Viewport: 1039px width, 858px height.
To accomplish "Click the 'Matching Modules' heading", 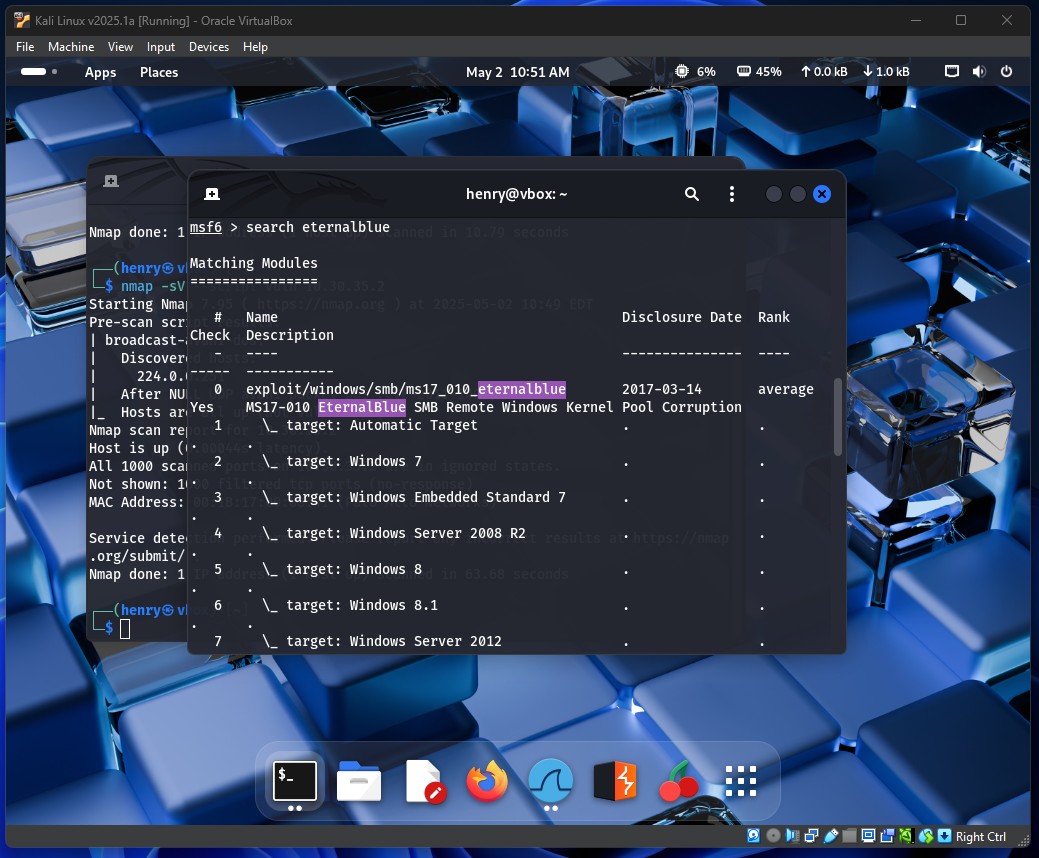I will [254, 263].
